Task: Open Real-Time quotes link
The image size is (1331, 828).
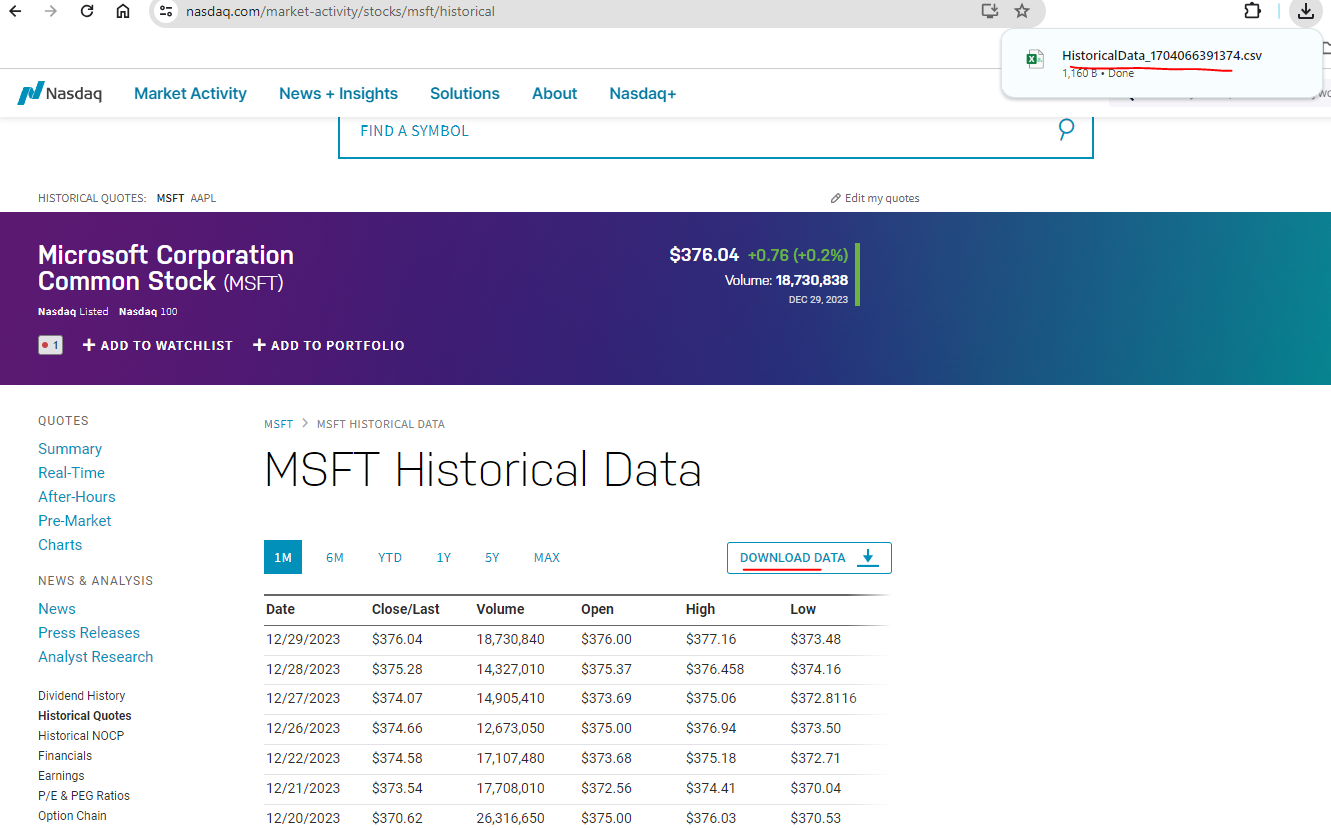Action: click(x=71, y=473)
